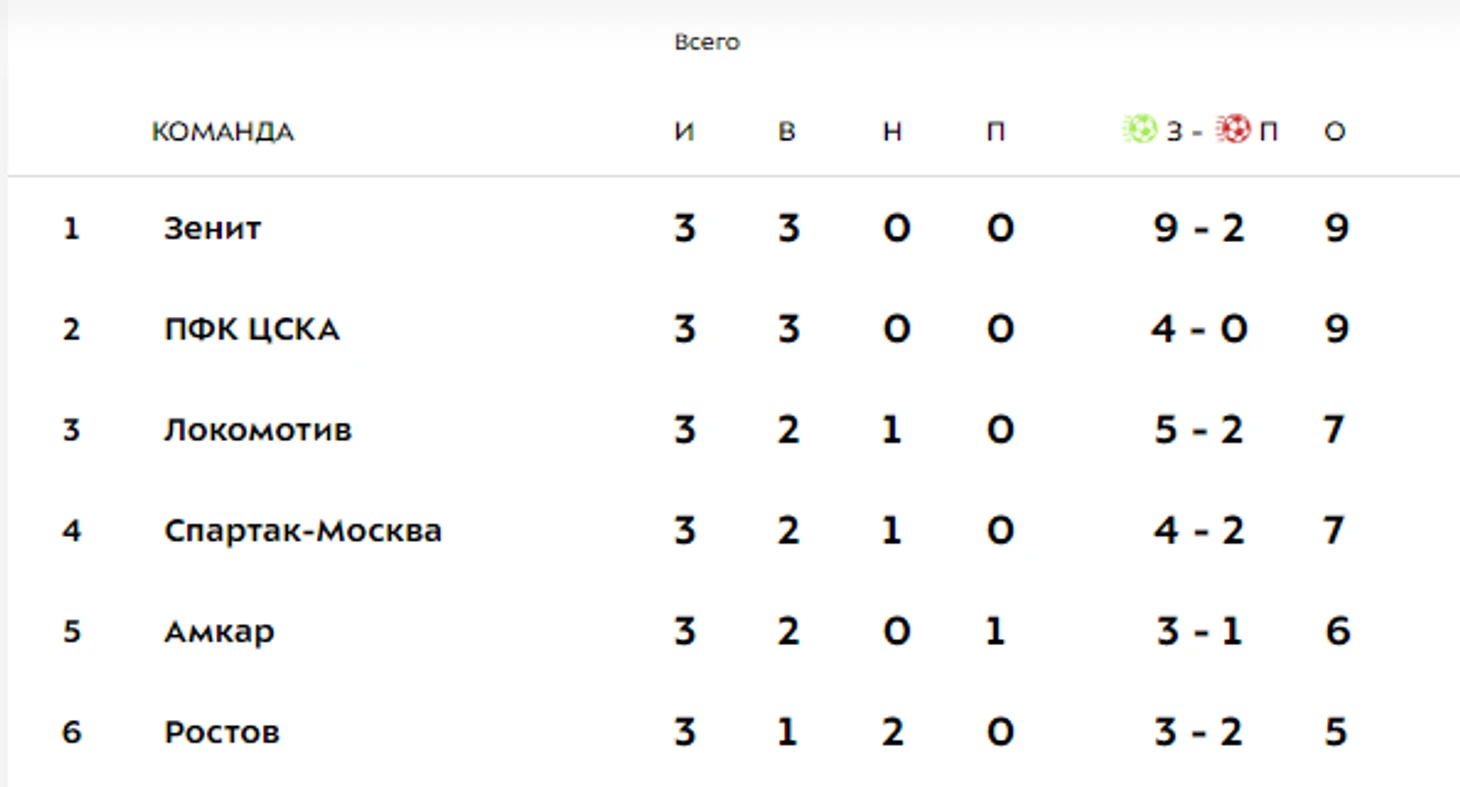Click Локомотив's 5 - 2 goals cell
The width and height of the screenshot is (1460, 787).
[x=1199, y=430]
